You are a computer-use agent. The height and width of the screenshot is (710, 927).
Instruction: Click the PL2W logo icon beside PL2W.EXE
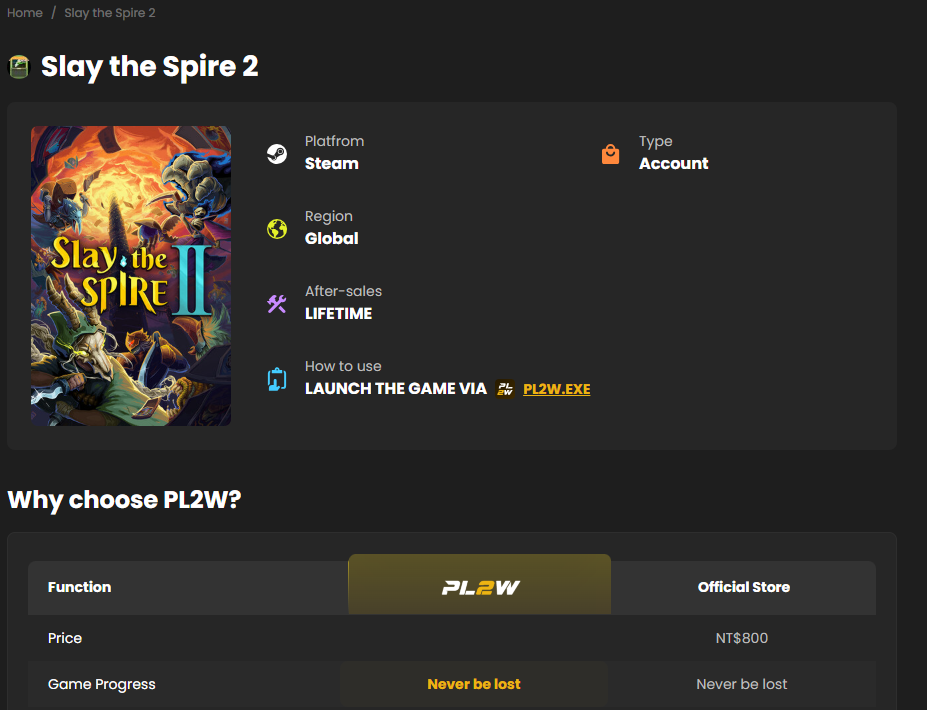505,389
